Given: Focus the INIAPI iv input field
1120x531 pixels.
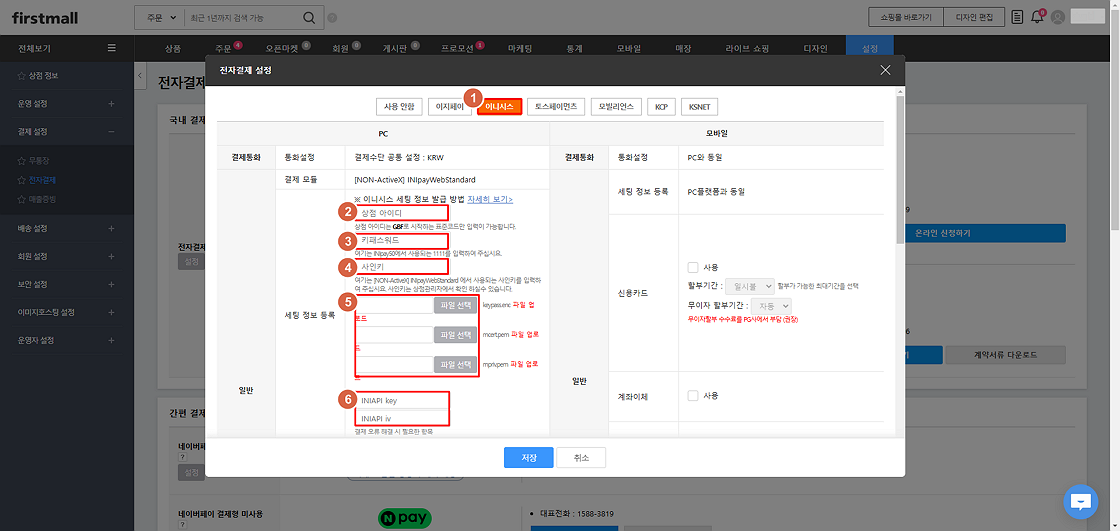Looking at the screenshot, I should [402, 417].
